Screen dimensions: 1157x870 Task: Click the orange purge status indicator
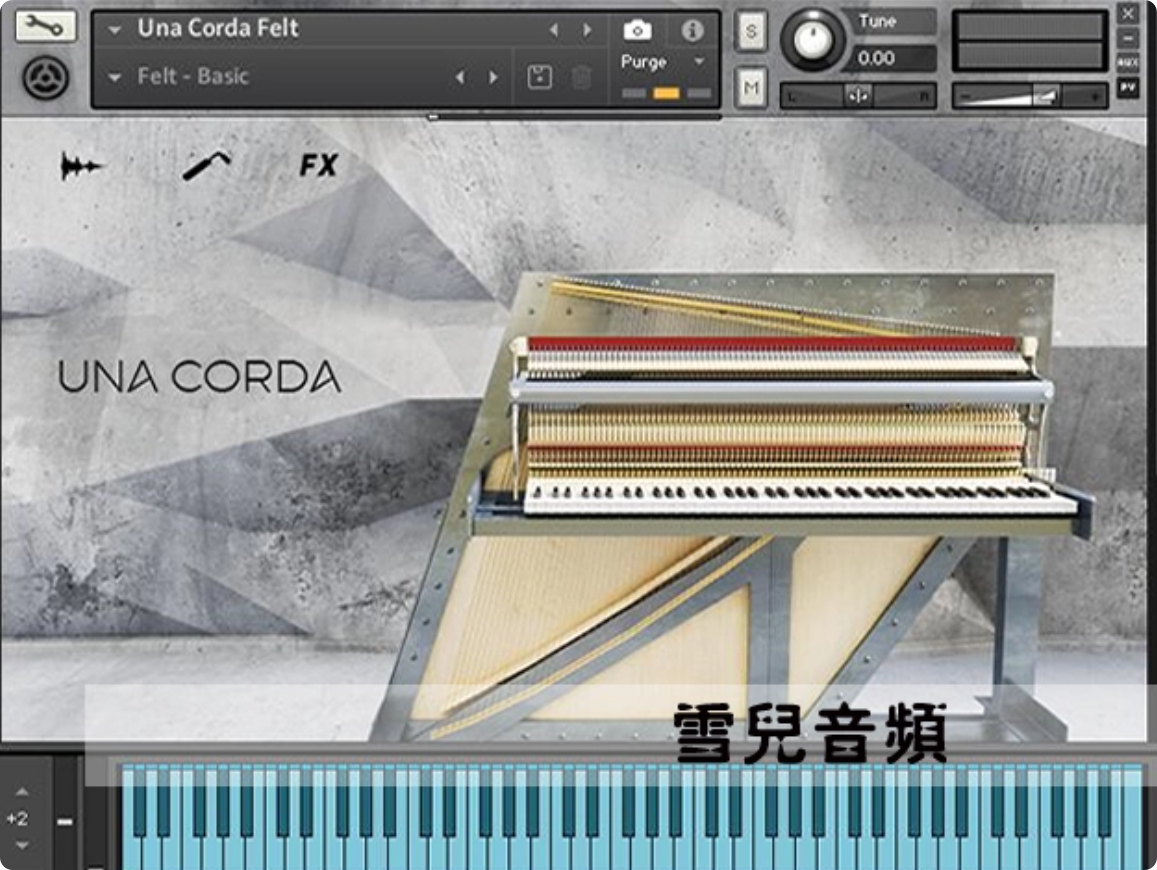pyautogui.click(x=666, y=93)
